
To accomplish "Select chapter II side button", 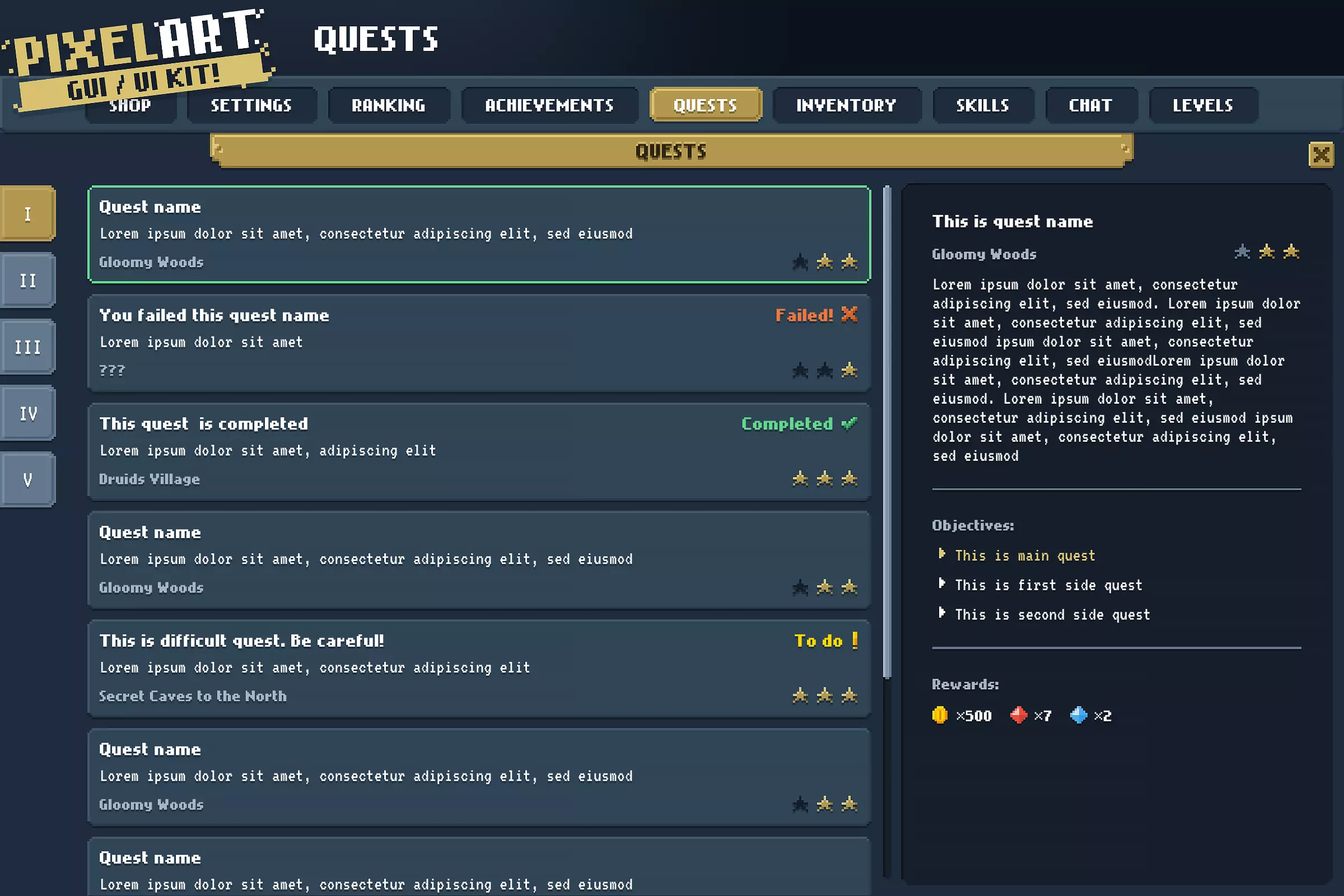I will pos(27,281).
